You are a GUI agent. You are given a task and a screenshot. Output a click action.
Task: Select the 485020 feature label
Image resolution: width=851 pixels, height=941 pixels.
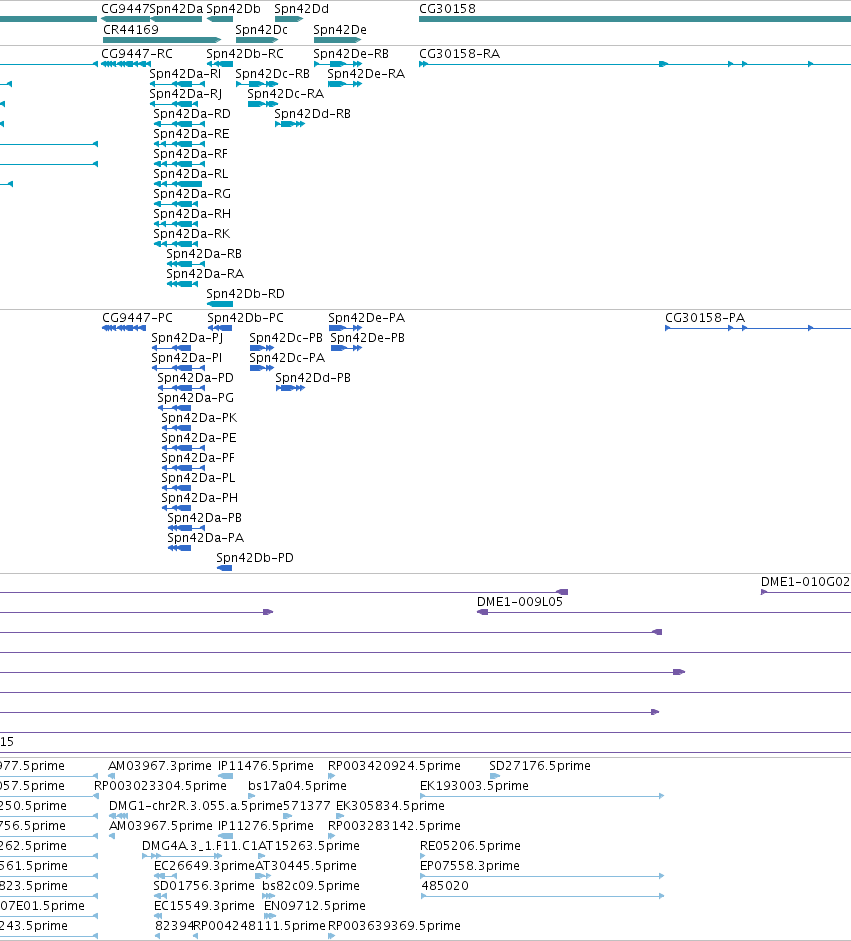pos(445,886)
